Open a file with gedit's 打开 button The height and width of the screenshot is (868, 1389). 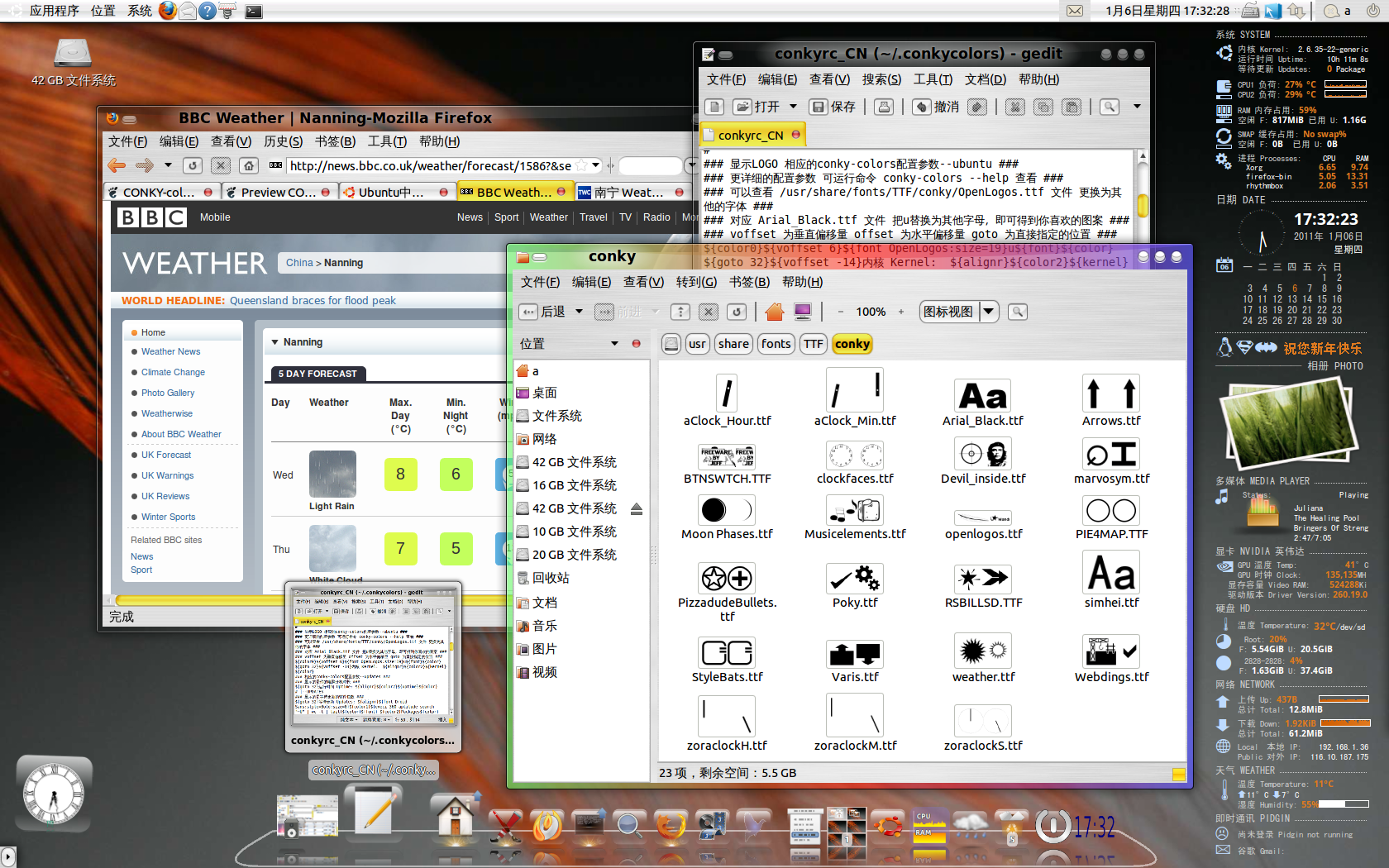758,107
